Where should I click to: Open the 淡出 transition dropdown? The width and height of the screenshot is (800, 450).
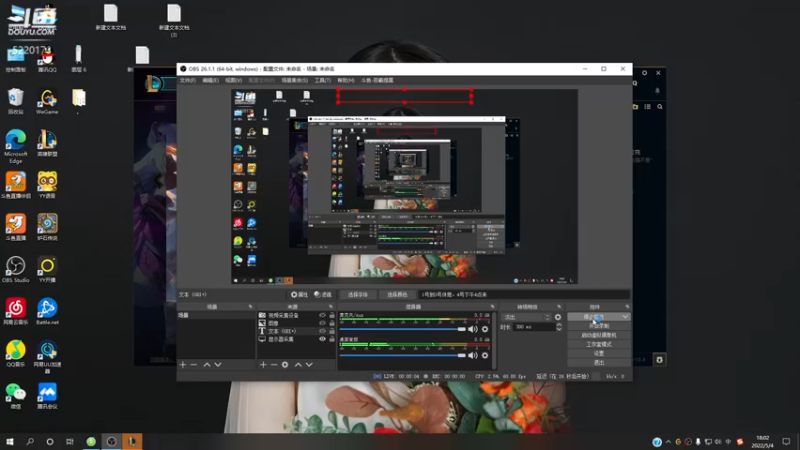click(526, 317)
